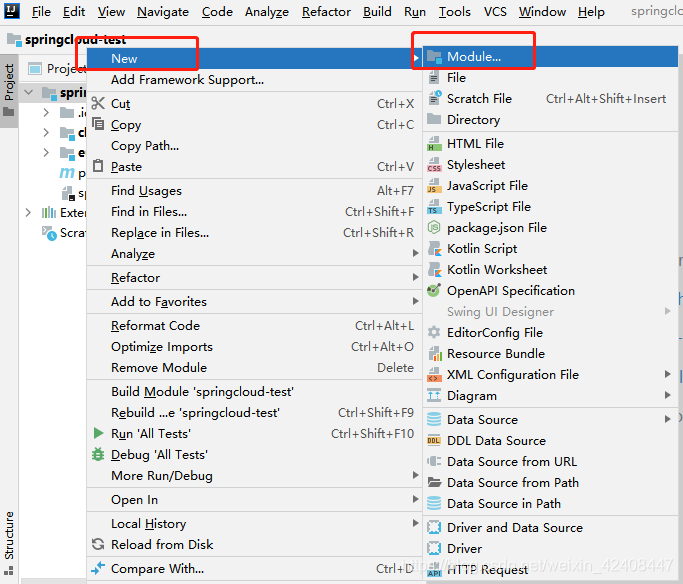Select HTTP Request entry
This screenshot has height=584, width=683.
point(551,570)
